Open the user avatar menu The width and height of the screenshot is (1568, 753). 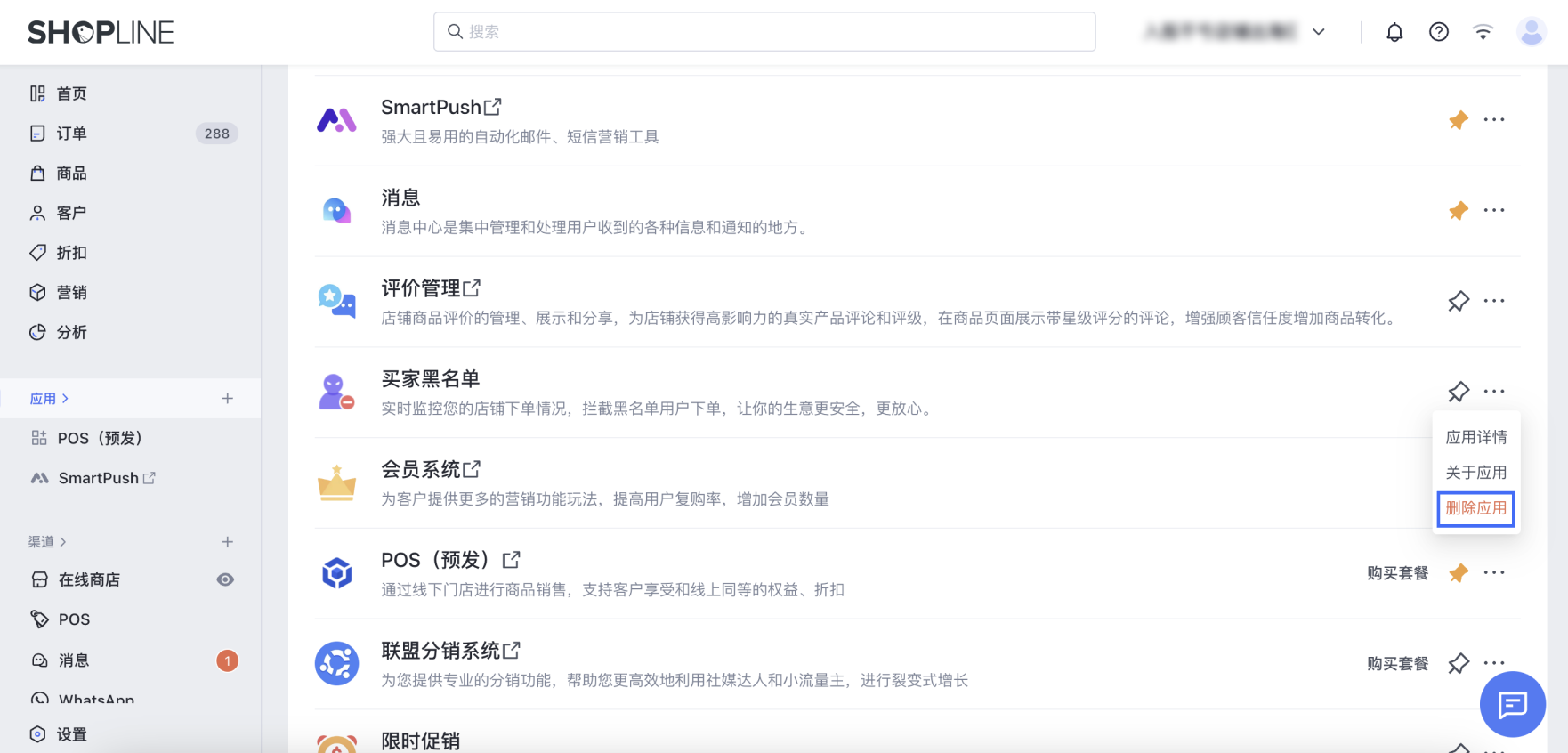point(1532,32)
